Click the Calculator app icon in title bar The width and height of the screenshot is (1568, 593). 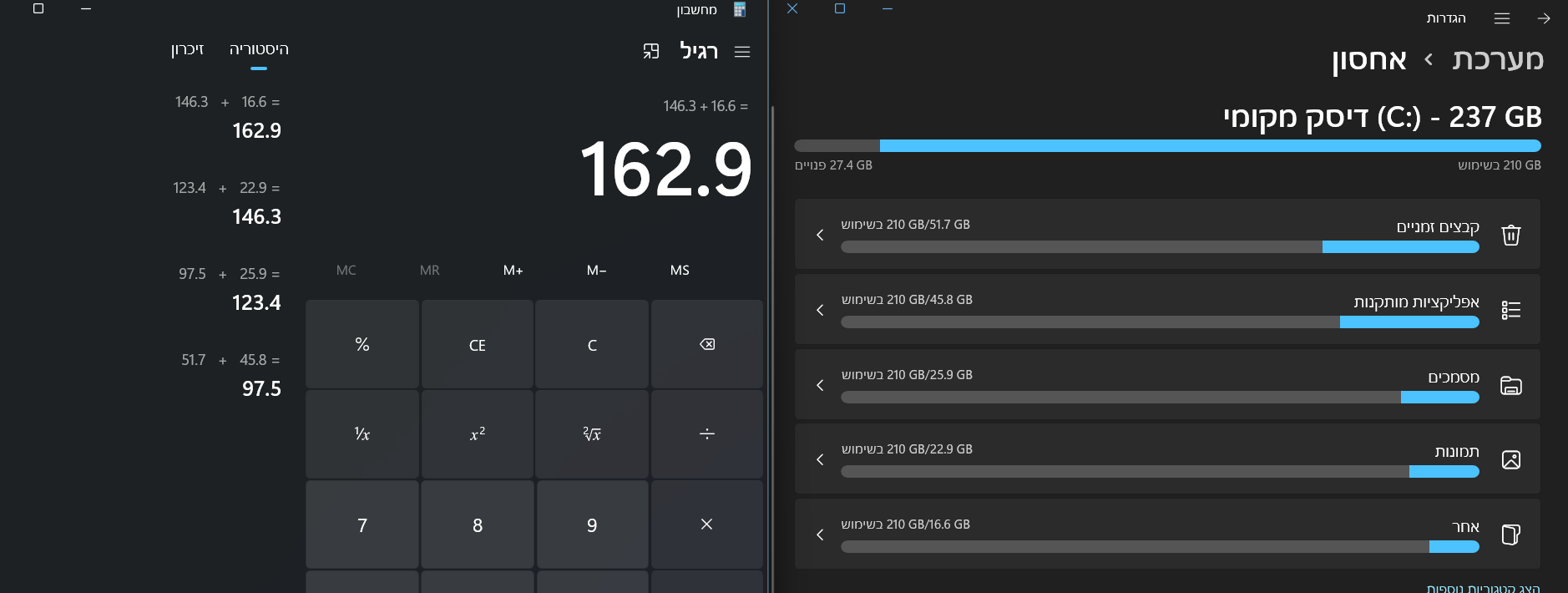(x=739, y=9)
